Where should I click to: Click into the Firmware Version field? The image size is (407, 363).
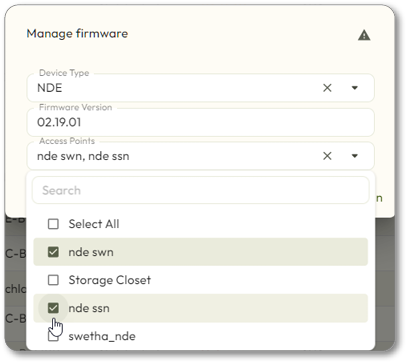(x=200, y=122)
